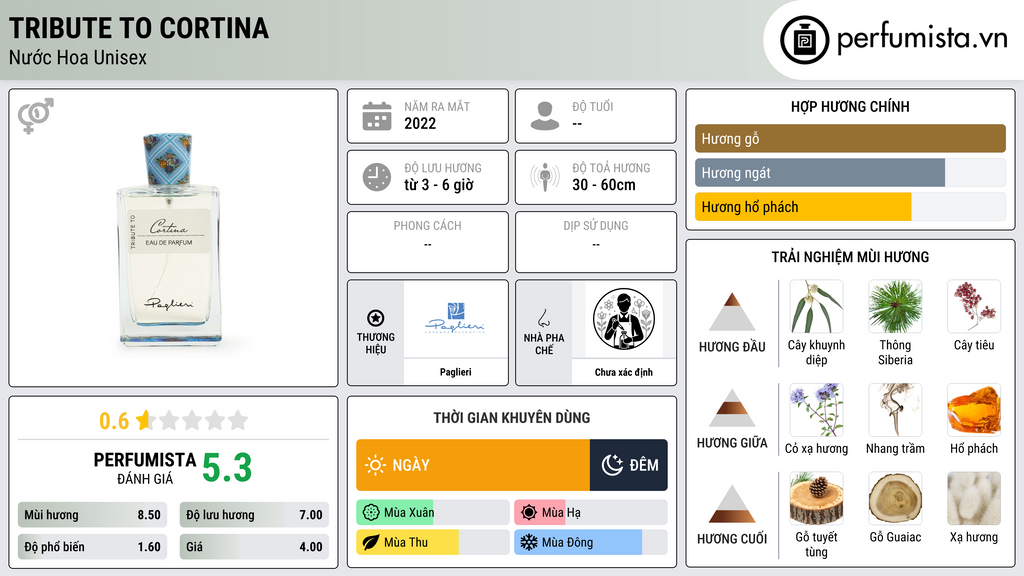This screenshot has width=1024, height=576.
Task: Open the Cây tiêu note image
Action: click(974, 307)
